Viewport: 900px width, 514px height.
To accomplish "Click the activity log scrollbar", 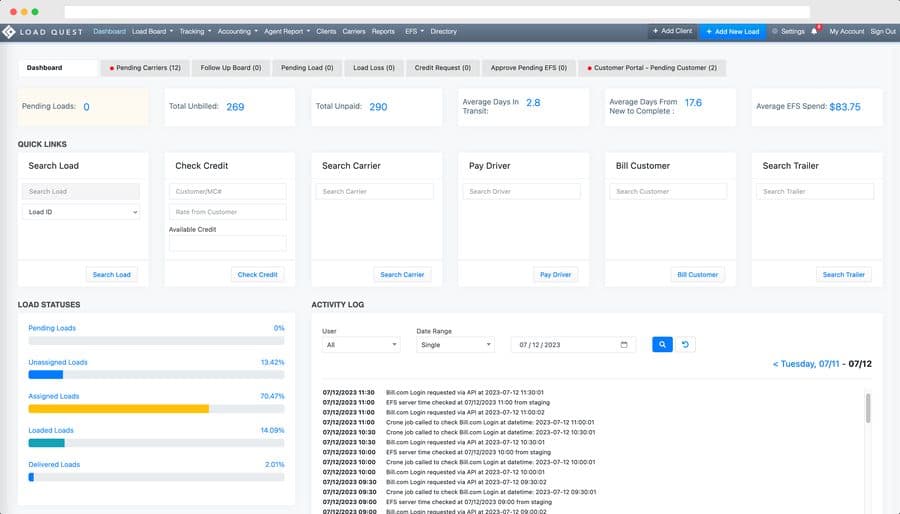I will click(868, 408).
